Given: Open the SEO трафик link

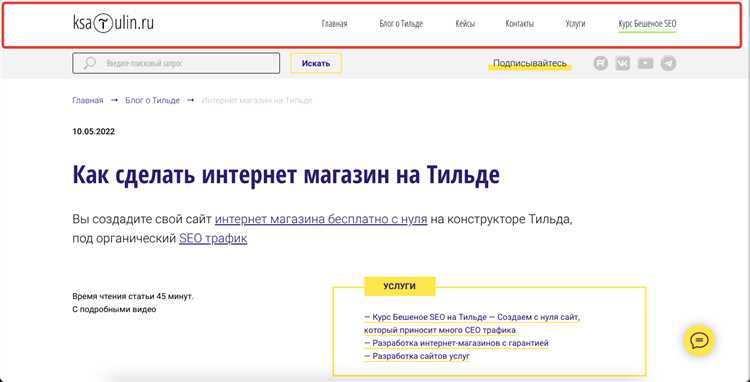Looking at the screenshot, I should [x=213, y=238].
